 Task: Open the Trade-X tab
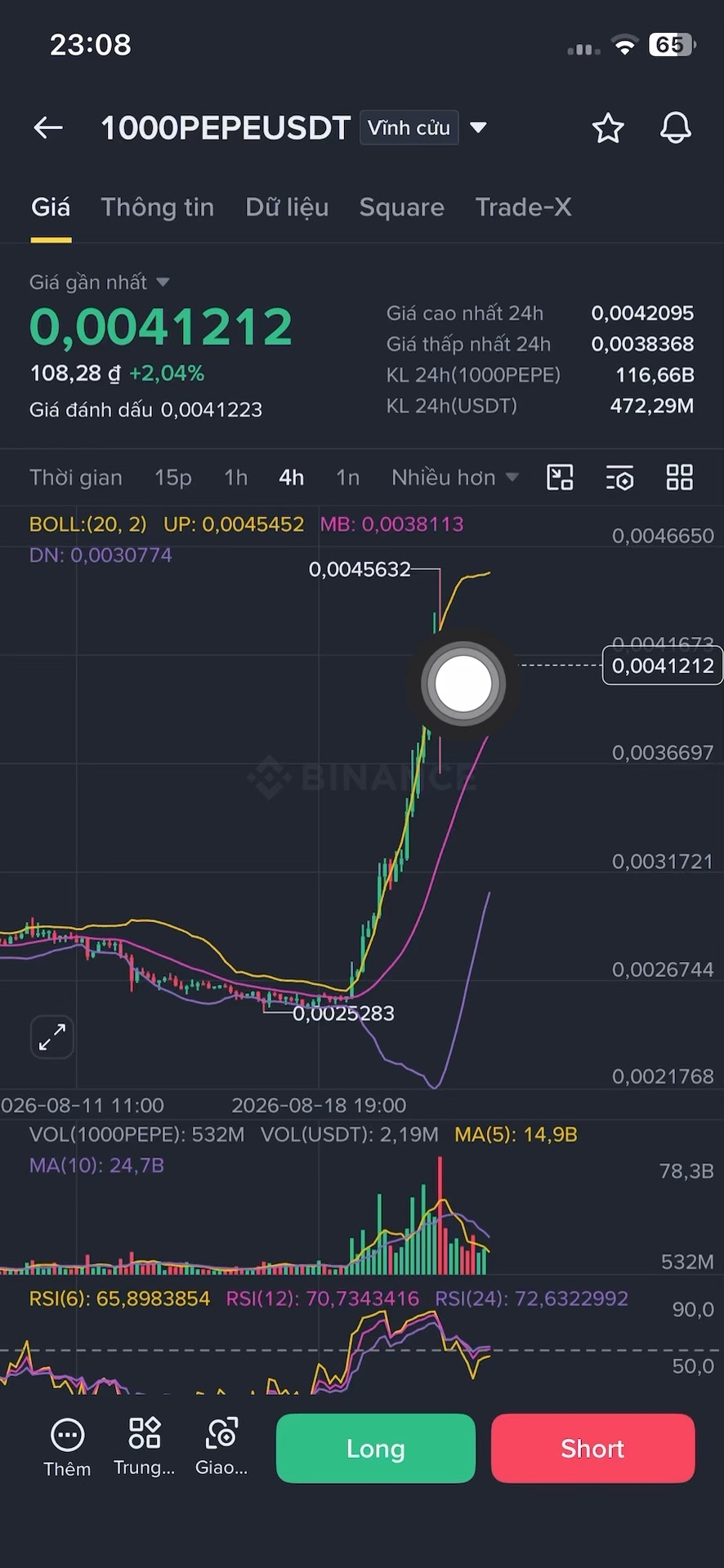(x=523, y=207)
